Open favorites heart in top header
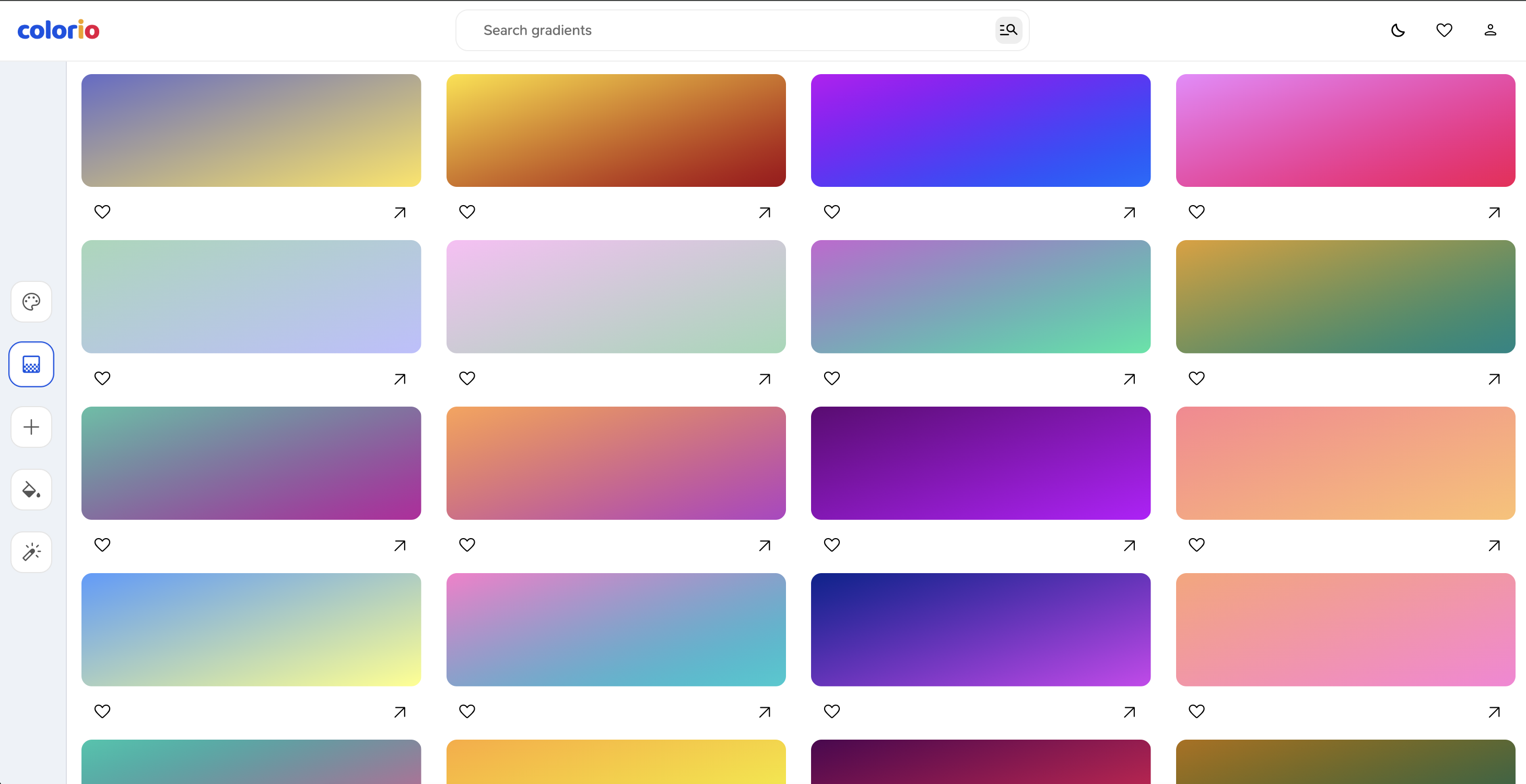1526x784 pixels. tap(1443, 30)
